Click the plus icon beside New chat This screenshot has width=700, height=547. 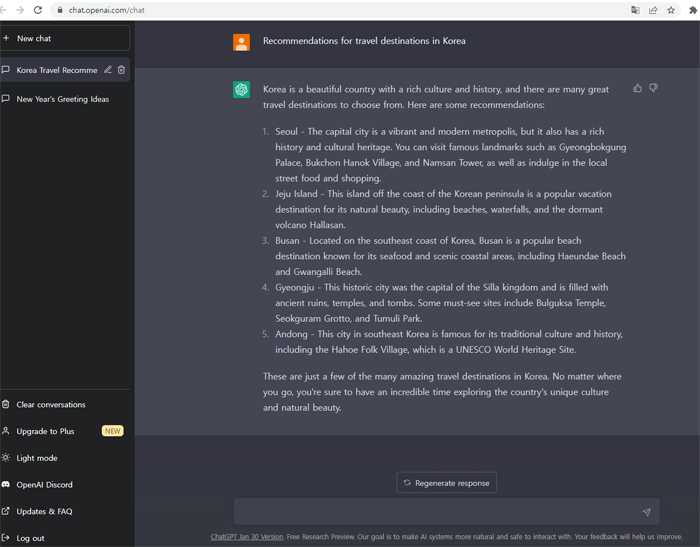click(x=6, y=38)
